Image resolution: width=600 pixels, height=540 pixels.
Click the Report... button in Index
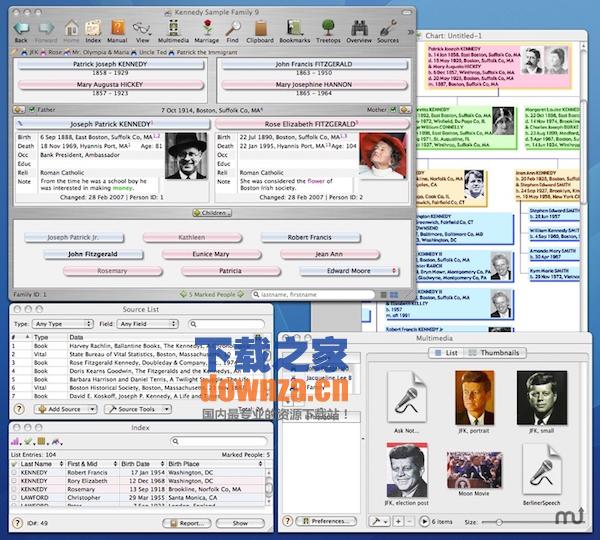tap(189, 523)
